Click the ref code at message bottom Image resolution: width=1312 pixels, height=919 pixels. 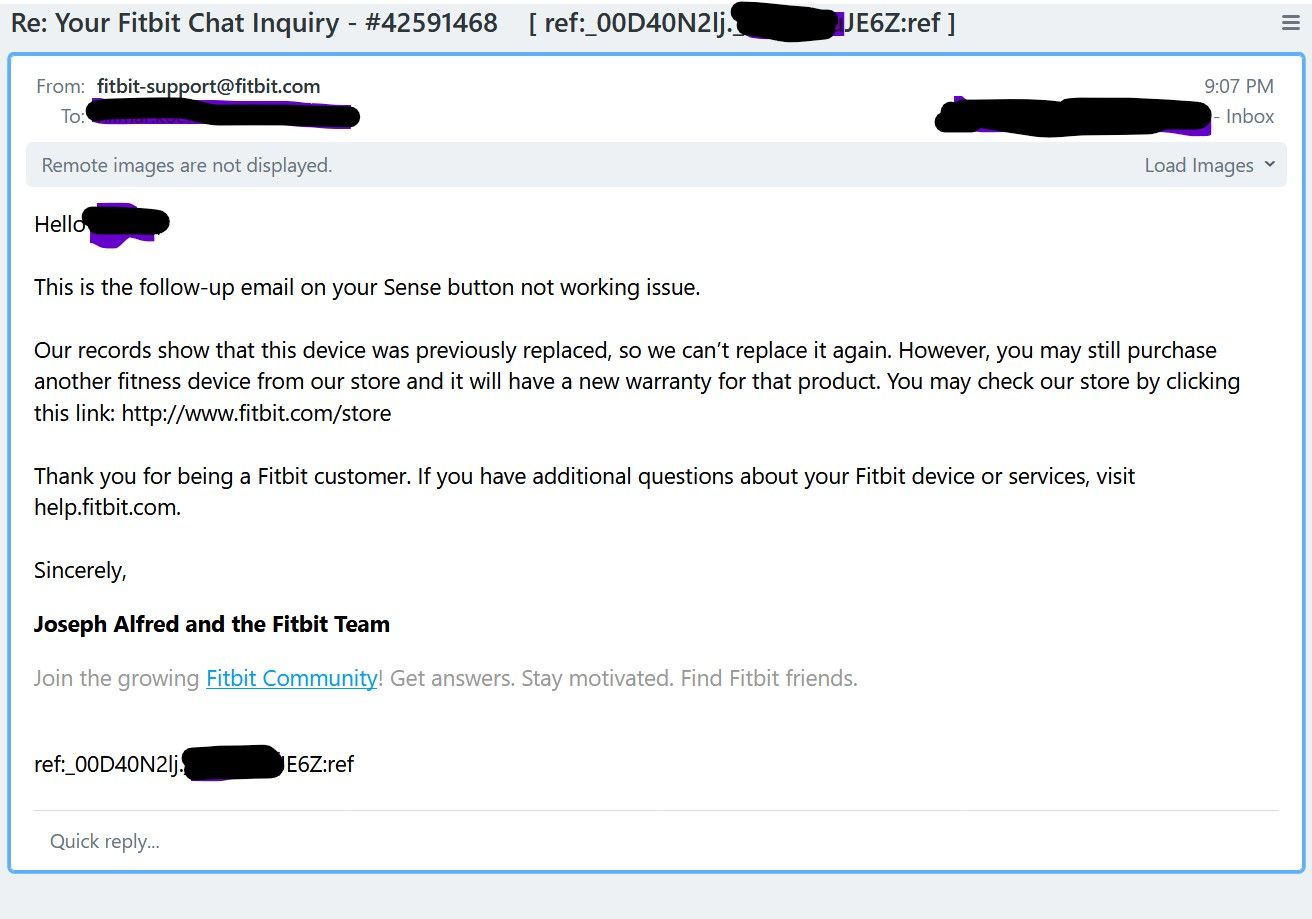point(194,765)
